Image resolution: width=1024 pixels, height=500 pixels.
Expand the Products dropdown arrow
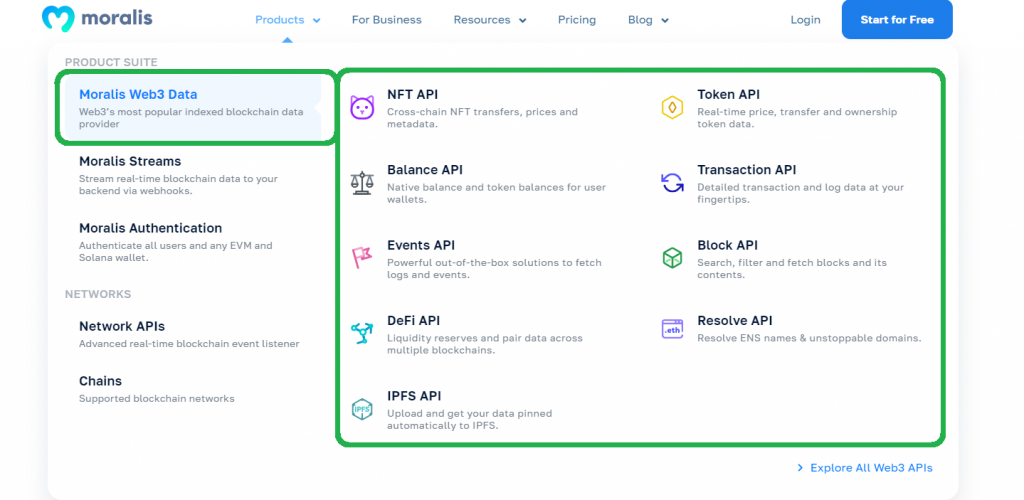(x=317, y=21)
